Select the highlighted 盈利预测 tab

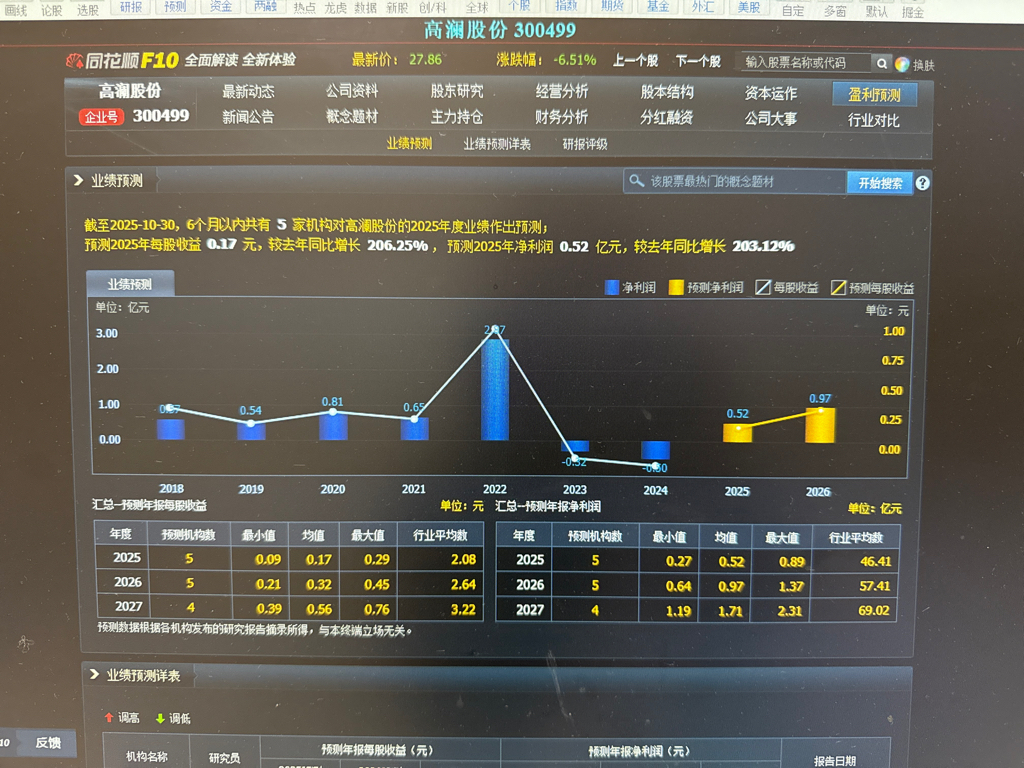coord(874,95)
